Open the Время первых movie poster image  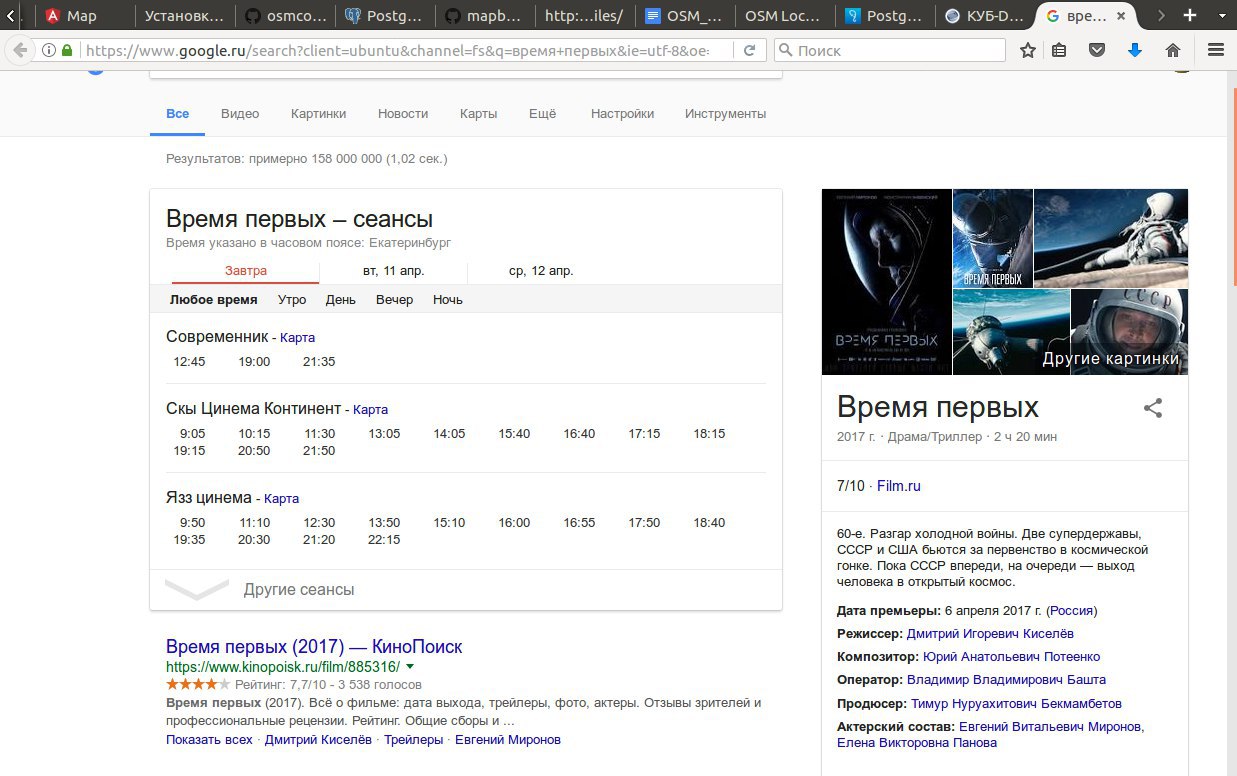pyautogui.click(x=886, y=282)
